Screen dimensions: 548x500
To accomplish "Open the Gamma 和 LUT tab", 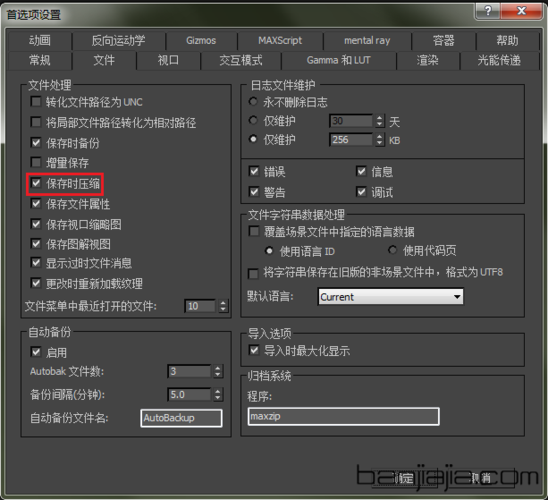I will [x=338, y=60].
